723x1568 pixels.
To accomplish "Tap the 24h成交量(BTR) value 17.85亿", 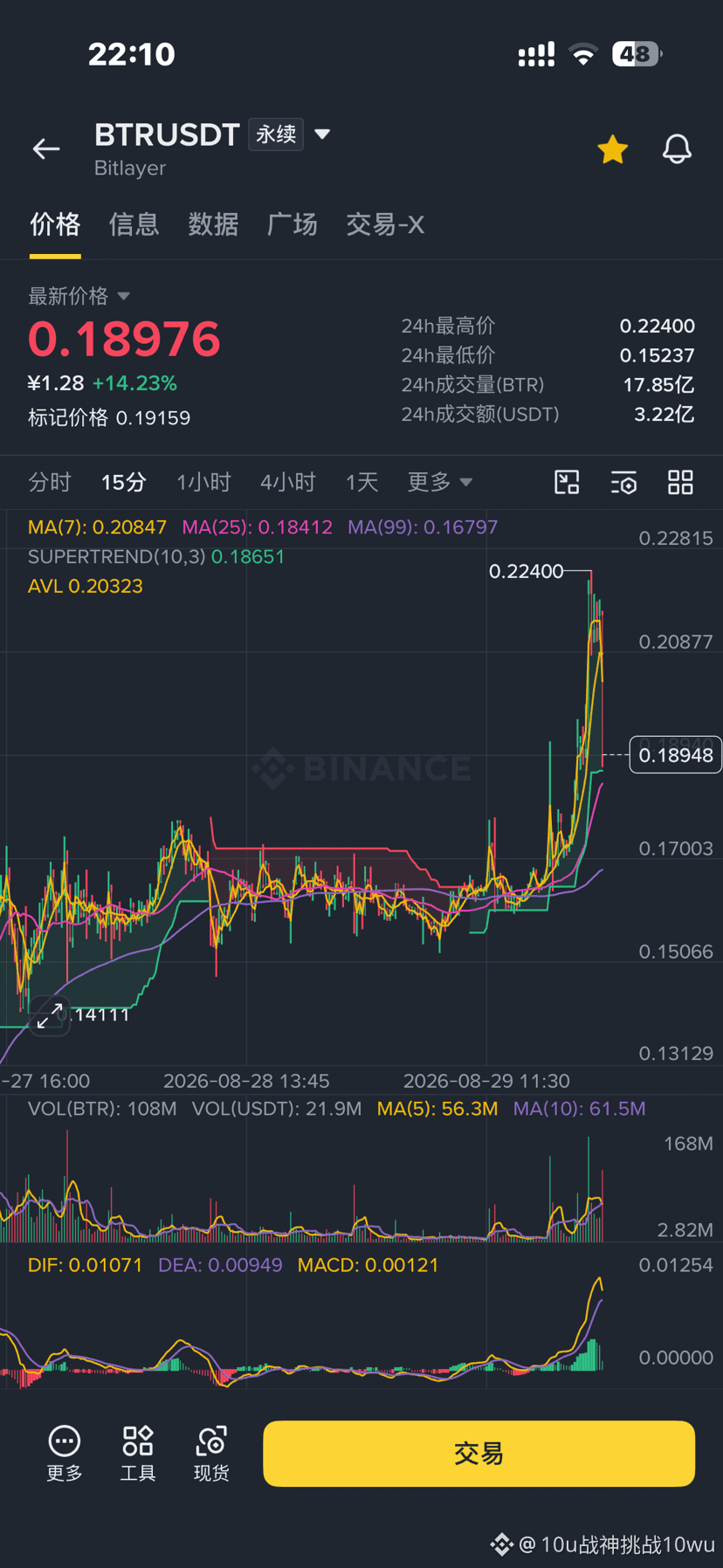I will coord(659,385).
